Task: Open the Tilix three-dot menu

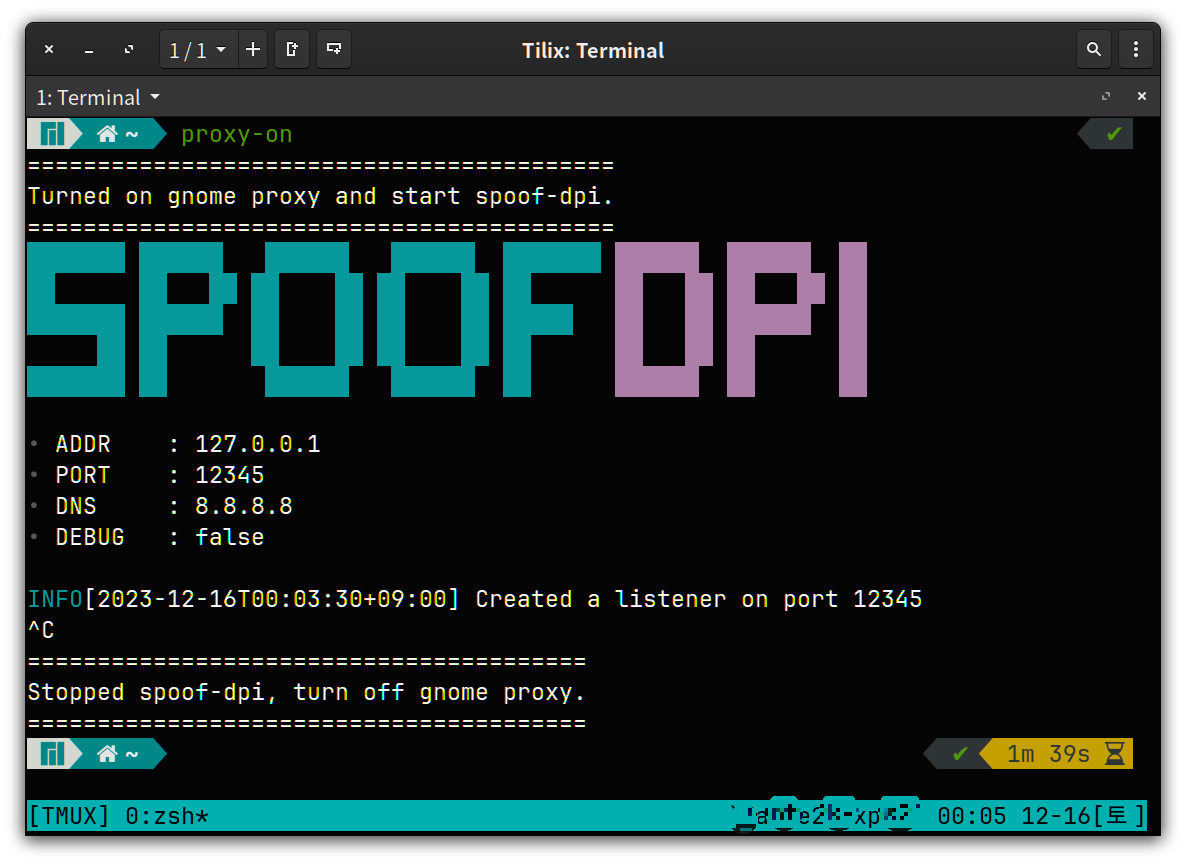Action: [1135, 50]
